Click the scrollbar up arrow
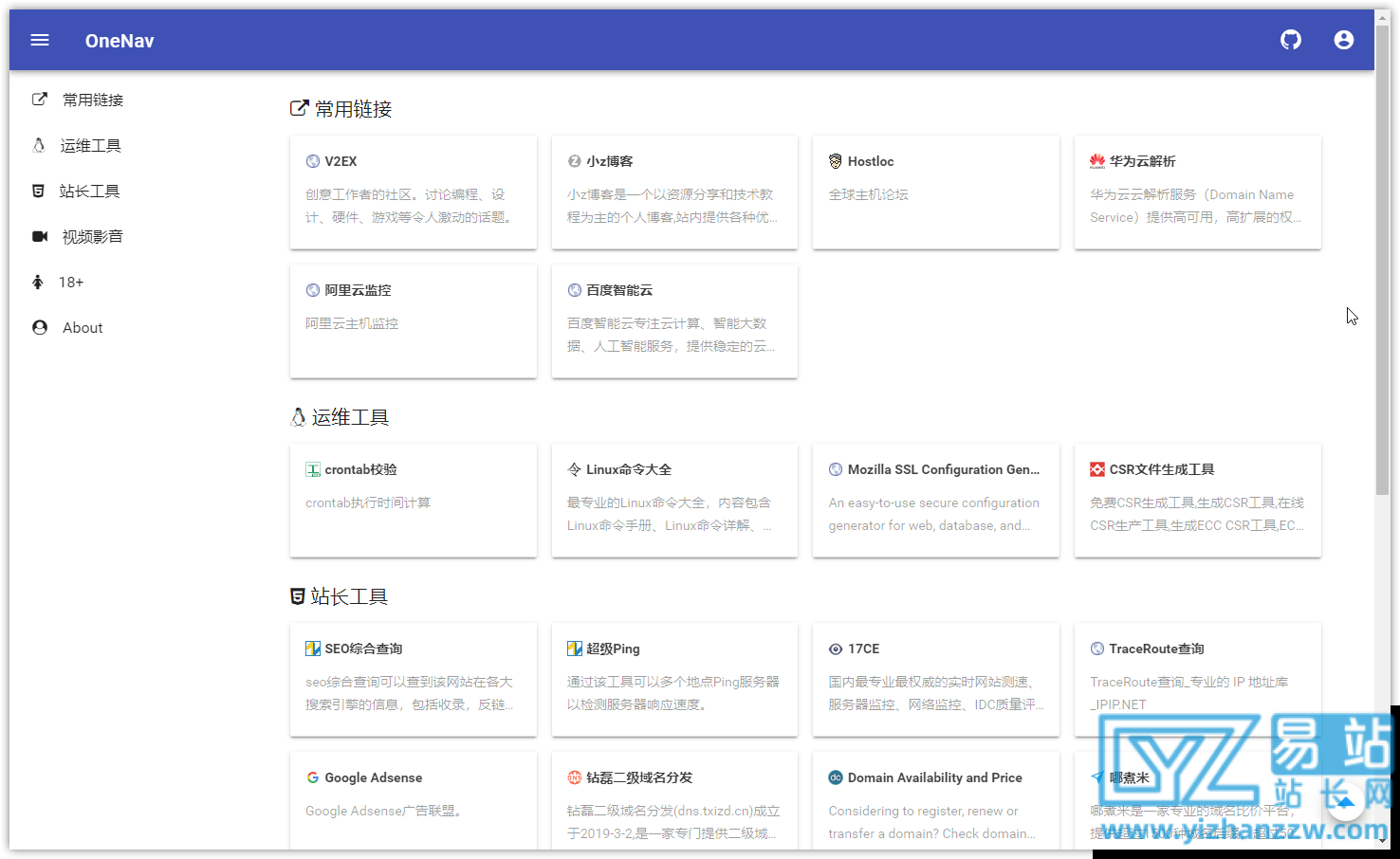 tap(1383, 17)
